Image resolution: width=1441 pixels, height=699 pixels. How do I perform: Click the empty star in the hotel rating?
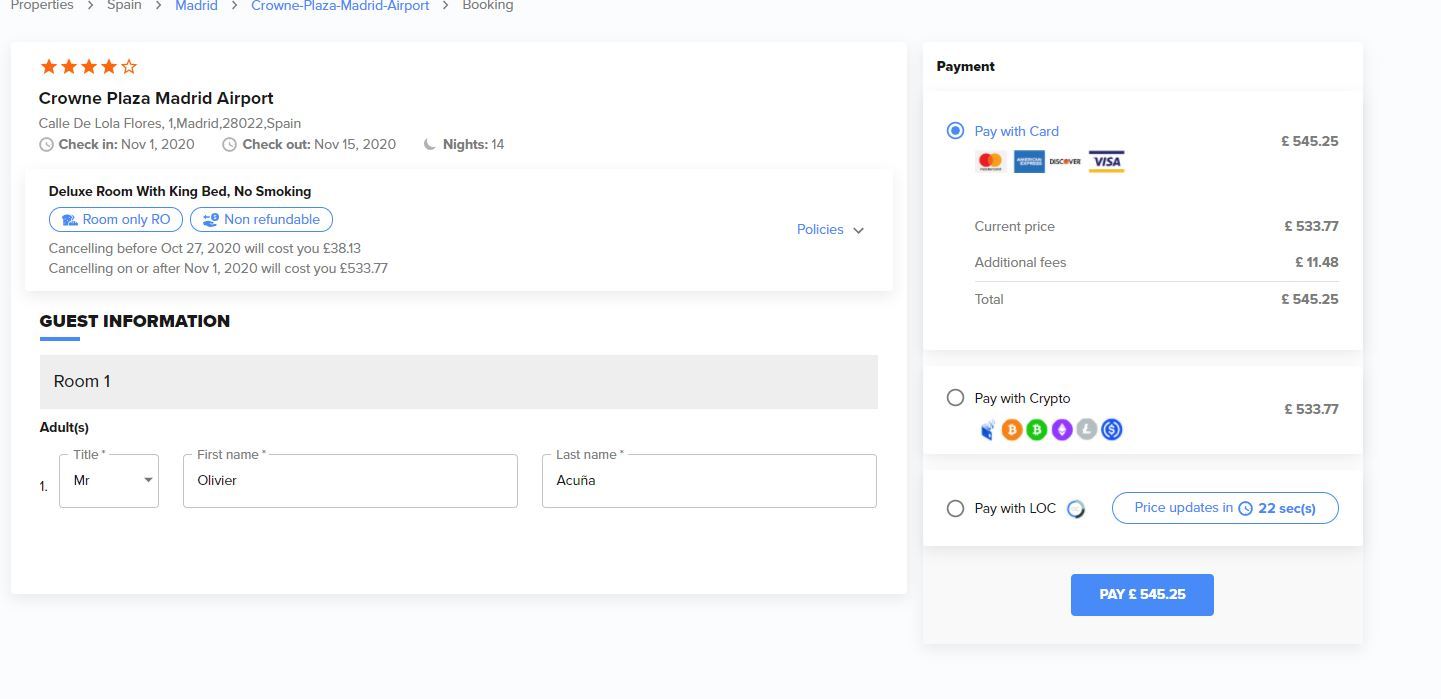tap(129, 67)
